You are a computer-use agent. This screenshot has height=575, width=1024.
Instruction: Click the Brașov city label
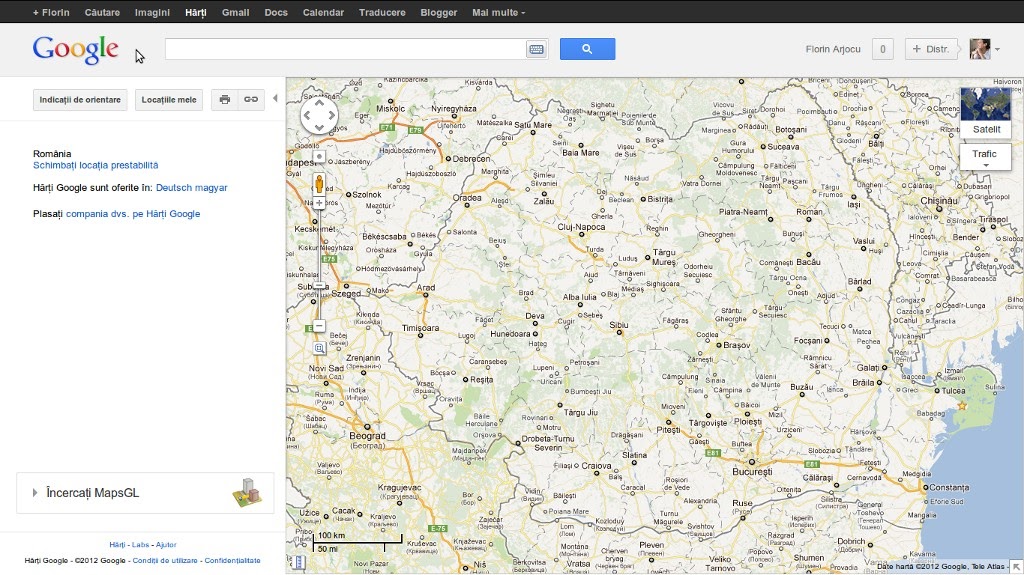coord(737,345)
